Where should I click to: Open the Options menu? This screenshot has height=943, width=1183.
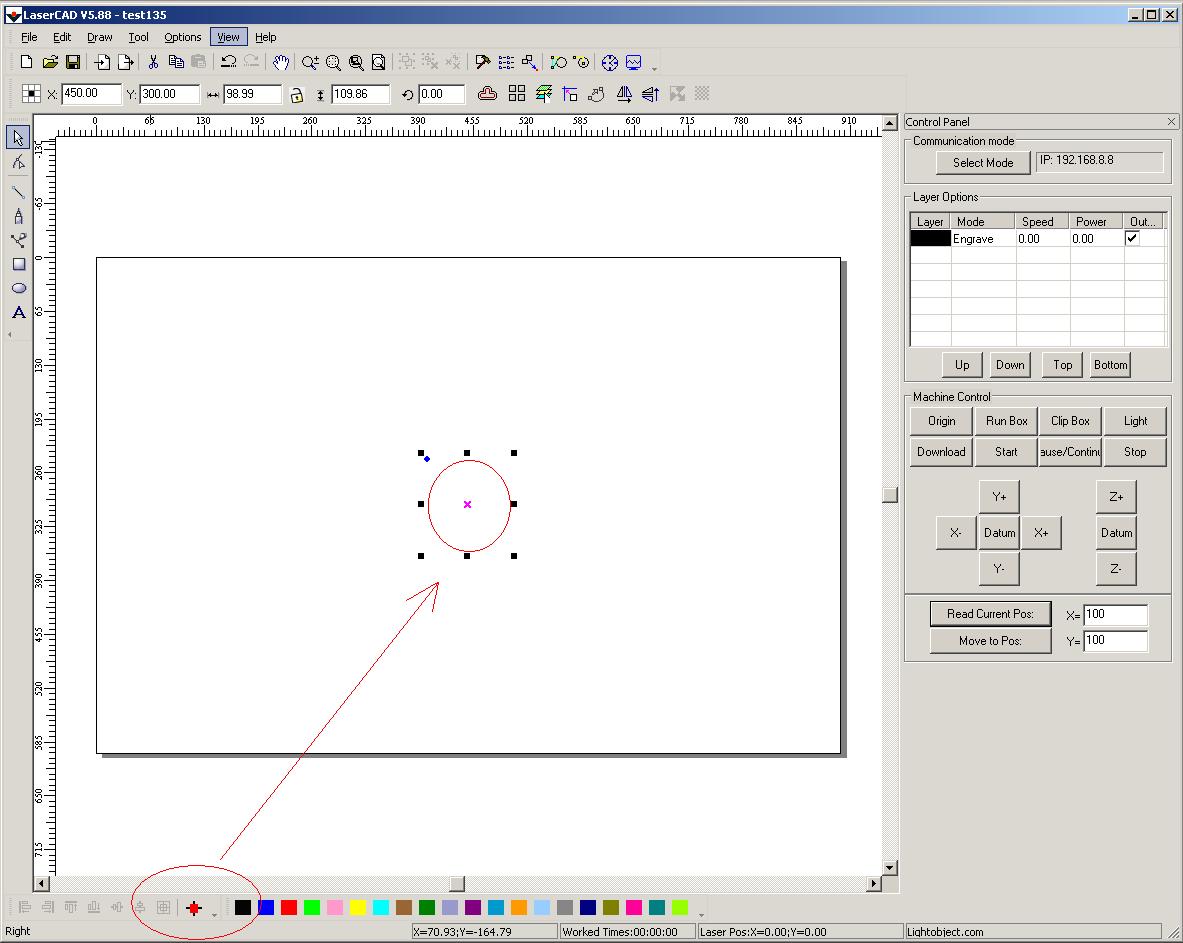click(183, 37)
